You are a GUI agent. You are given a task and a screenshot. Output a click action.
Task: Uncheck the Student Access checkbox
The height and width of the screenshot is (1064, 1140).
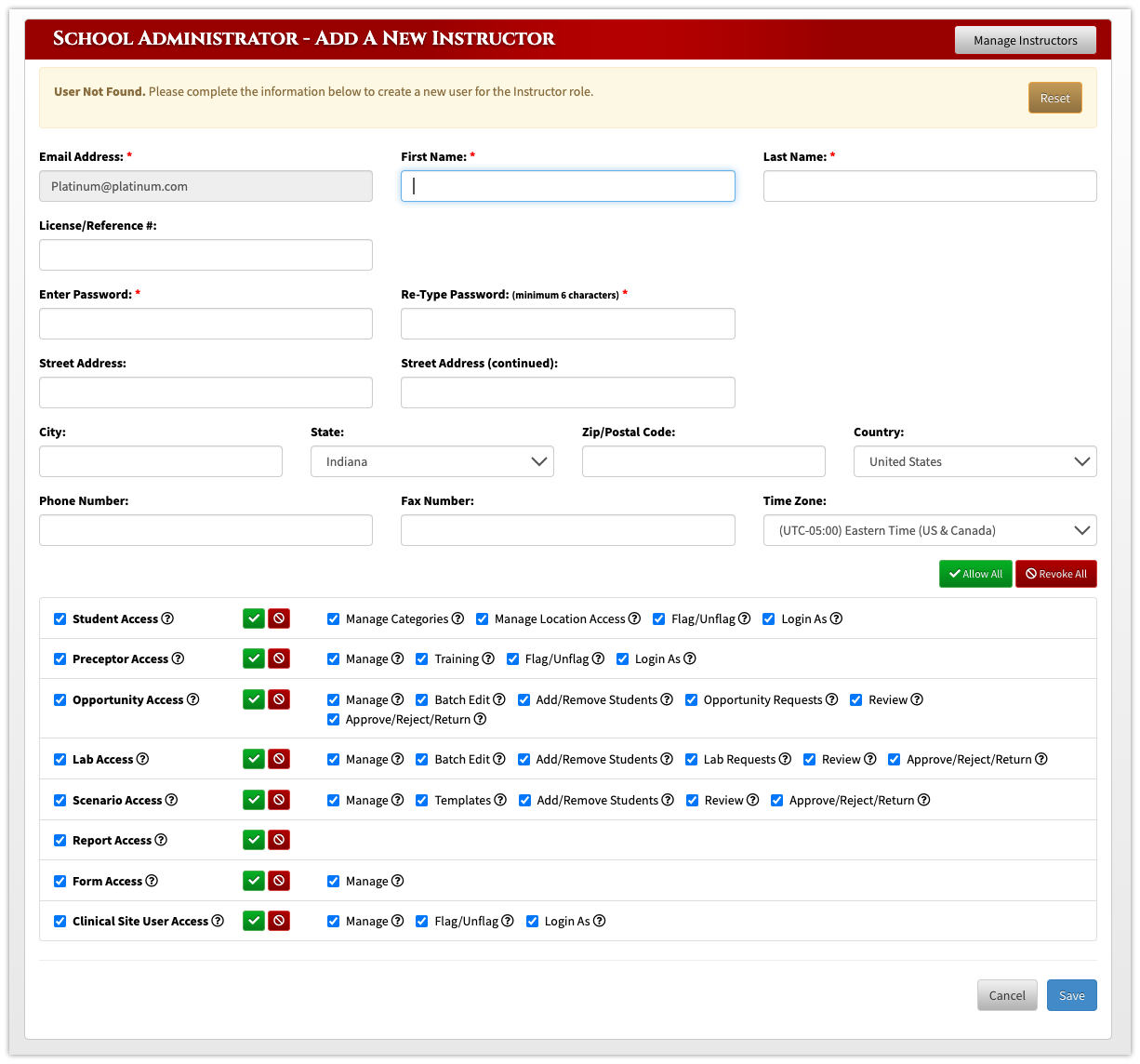pyautogui.click(x=60, y=619)
